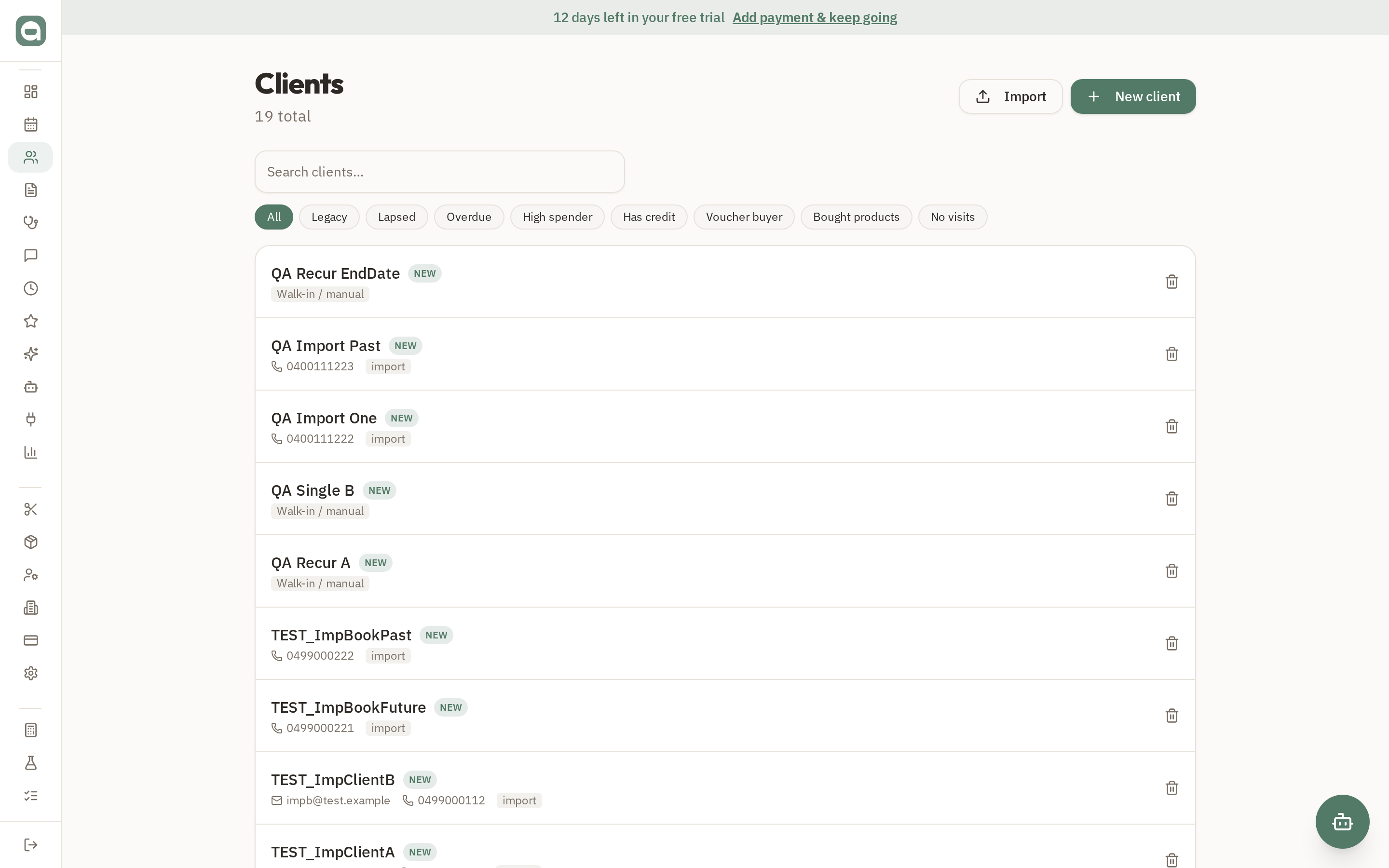Open the box products icon
Viewport: 1389px width, 868px height.
(x=30, y=542)
